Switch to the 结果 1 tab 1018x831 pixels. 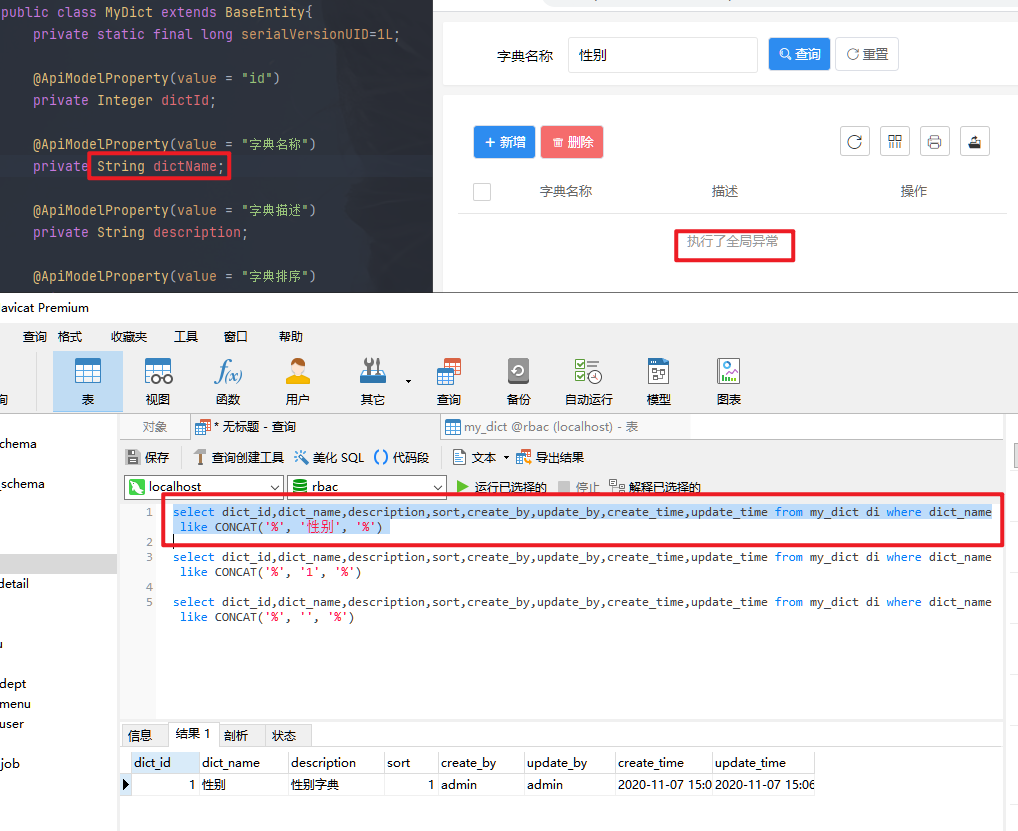coord(193,734)
